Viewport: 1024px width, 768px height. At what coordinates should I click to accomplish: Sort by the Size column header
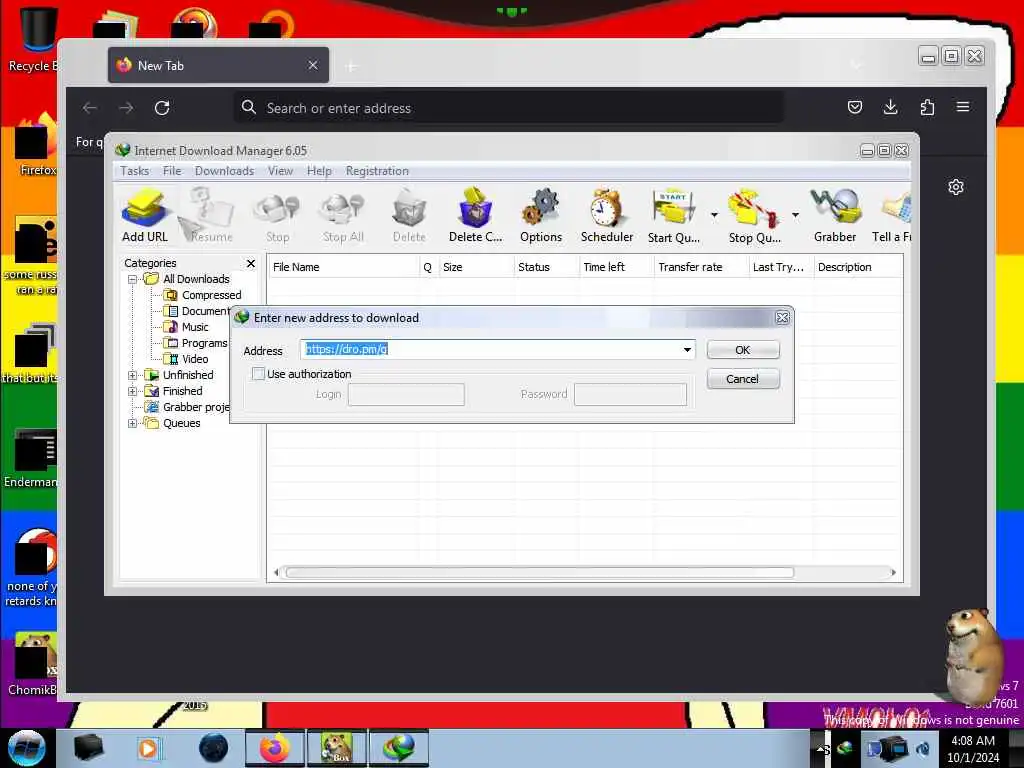pos(475,267)
